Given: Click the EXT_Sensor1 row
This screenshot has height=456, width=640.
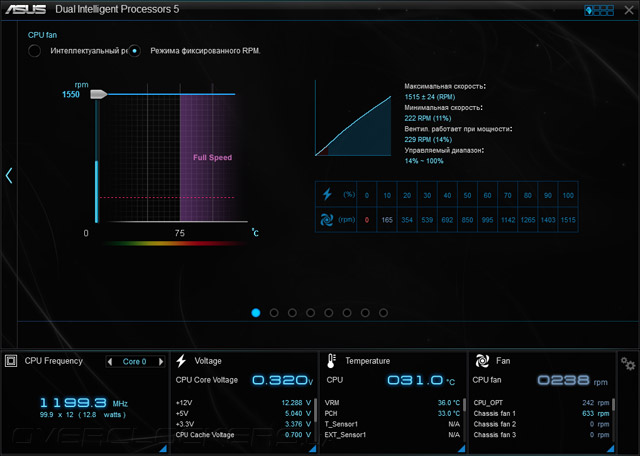Looking at the screenshot, I should [x=392, y=435].
